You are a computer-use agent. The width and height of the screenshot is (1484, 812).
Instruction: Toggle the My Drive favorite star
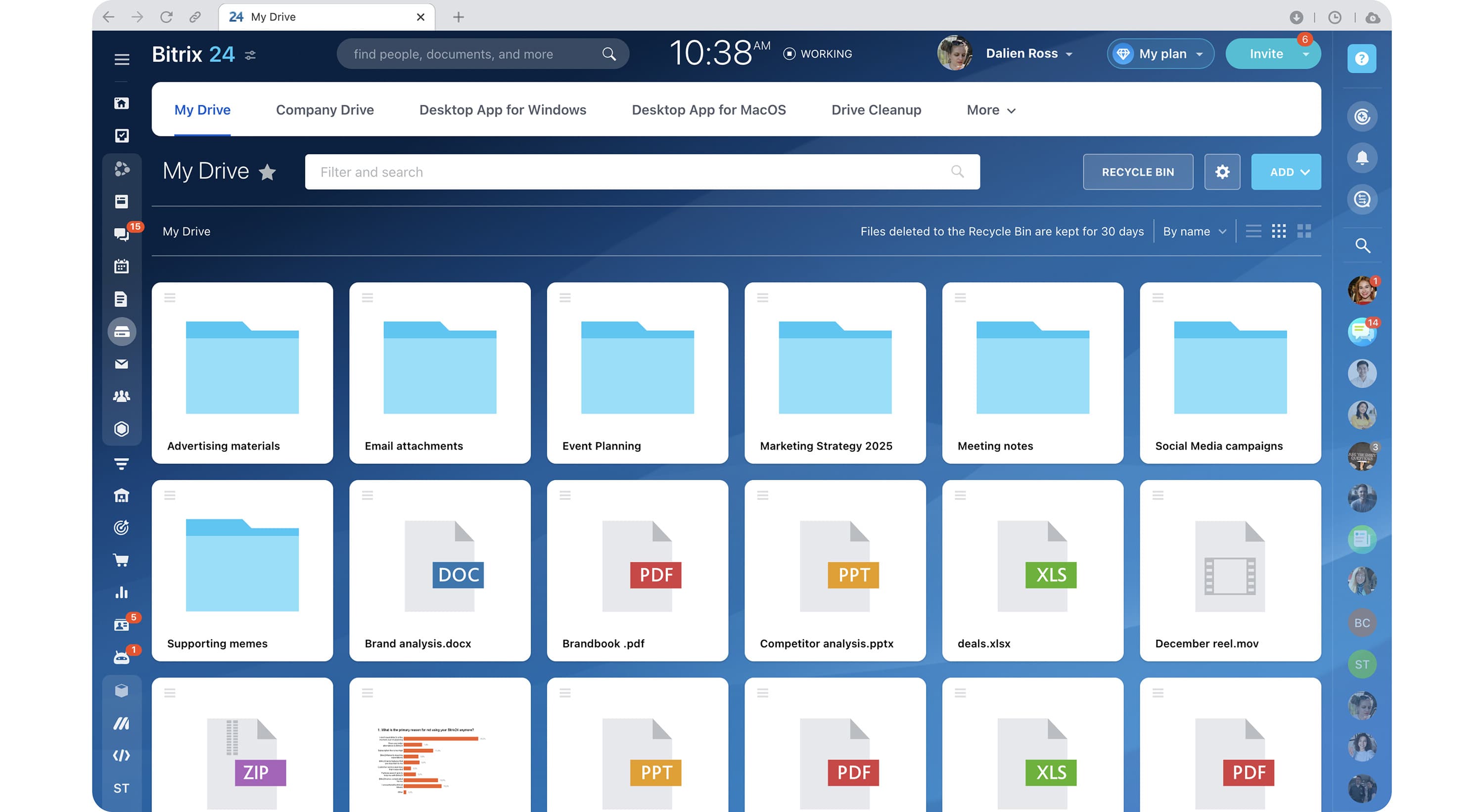point(269,172)
